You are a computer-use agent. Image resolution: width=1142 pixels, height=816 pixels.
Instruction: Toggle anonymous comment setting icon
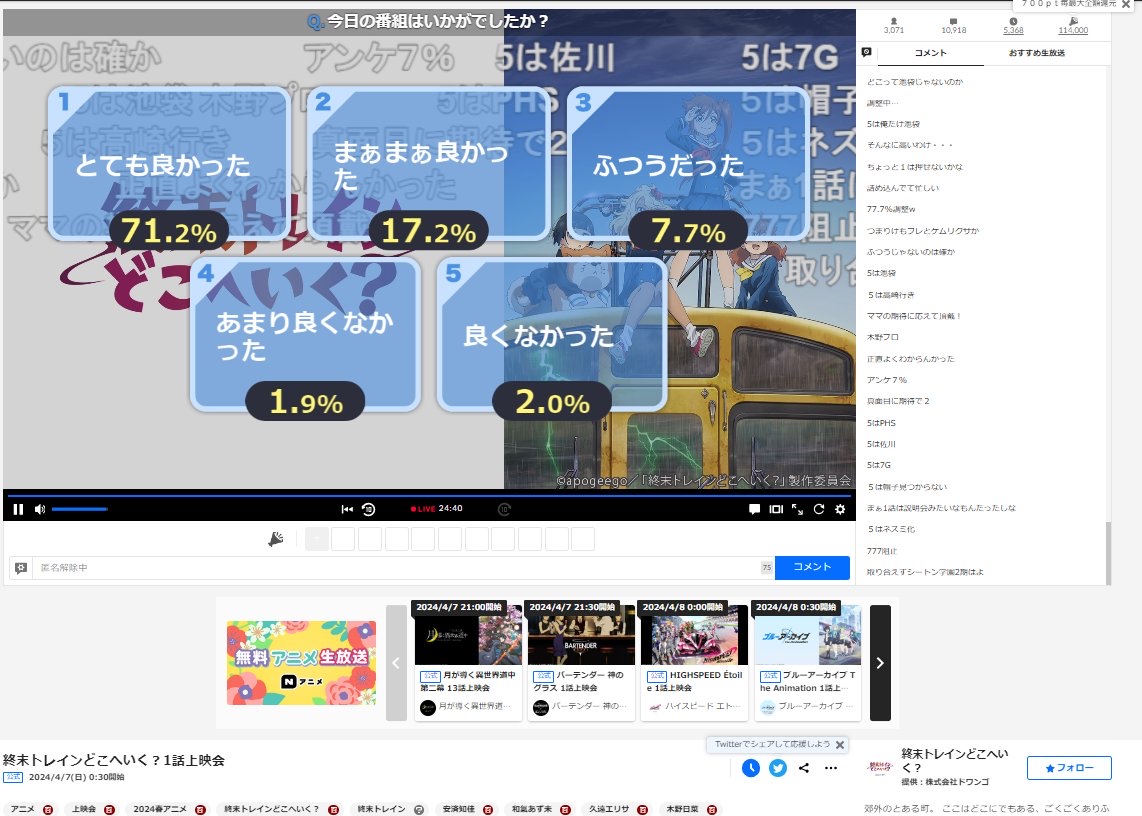coord(20,568)
